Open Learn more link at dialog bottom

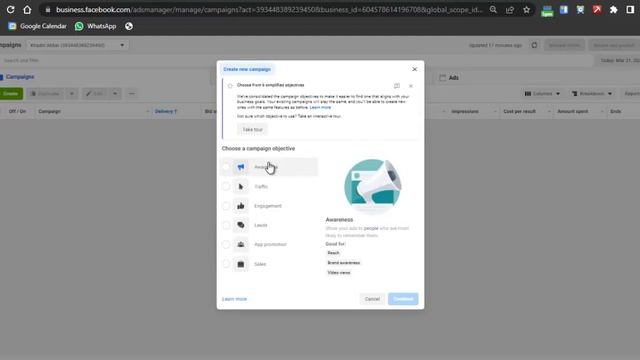point(234,299)
